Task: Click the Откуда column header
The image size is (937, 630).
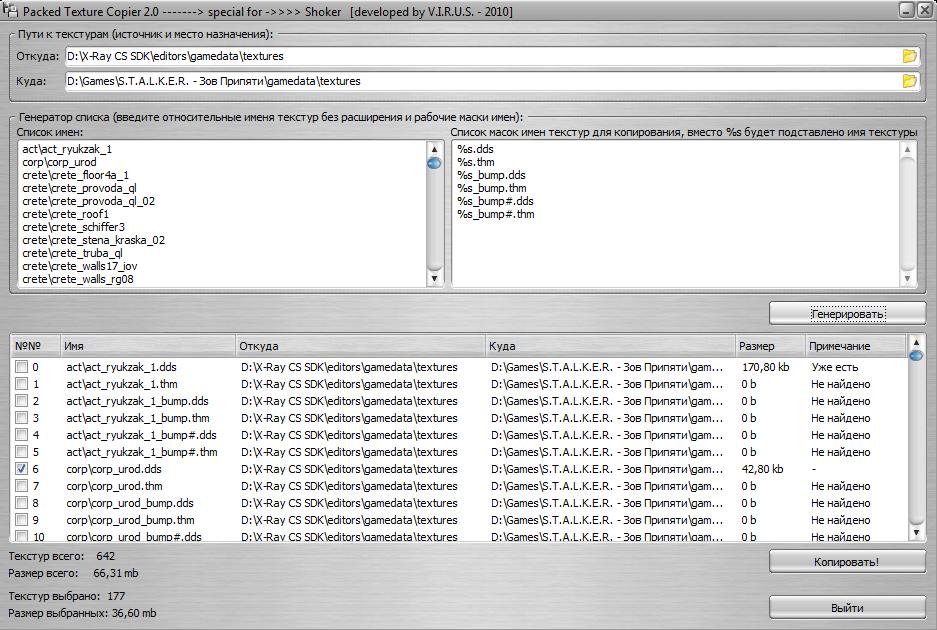Action: point(358,346)
